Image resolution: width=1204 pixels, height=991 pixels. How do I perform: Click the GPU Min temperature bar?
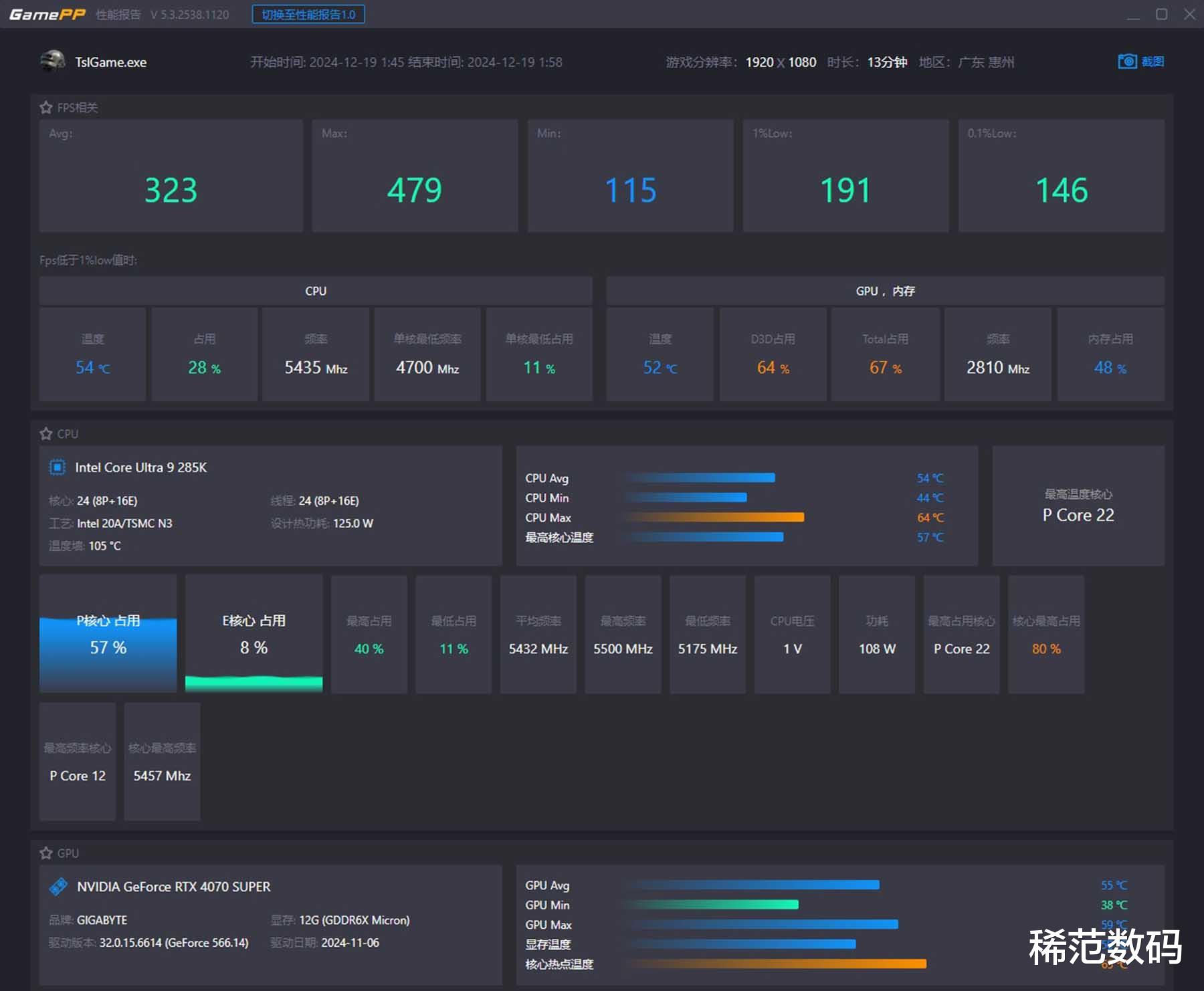point(711,905)
